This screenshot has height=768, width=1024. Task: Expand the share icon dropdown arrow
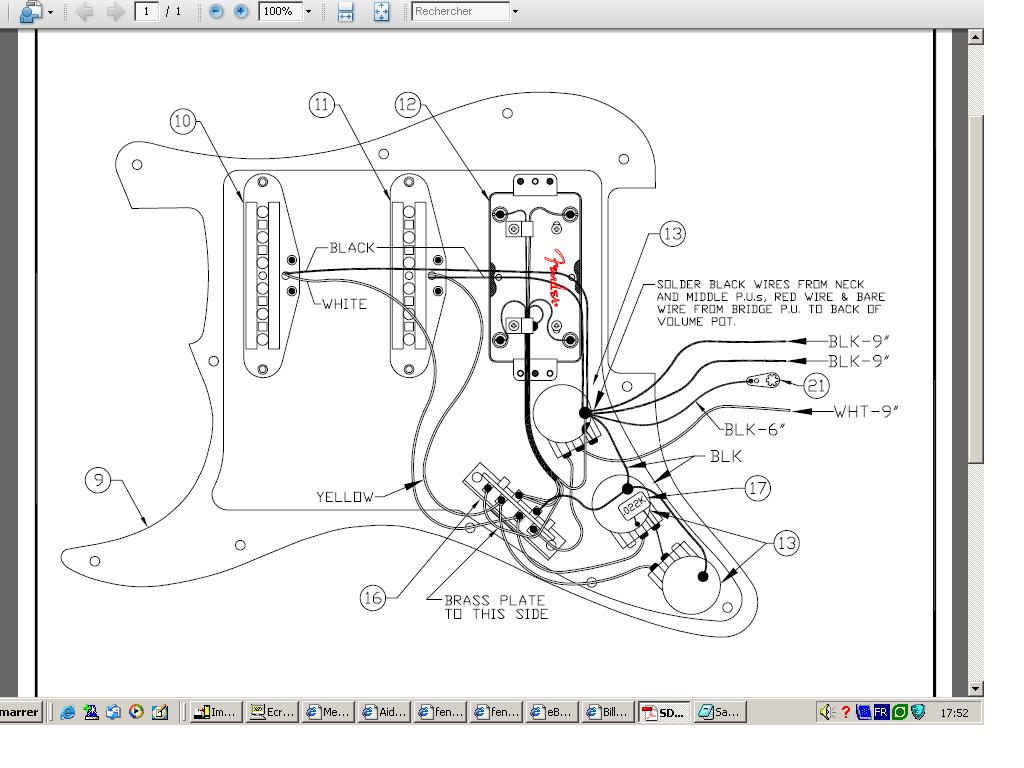[x=51, y=12]
